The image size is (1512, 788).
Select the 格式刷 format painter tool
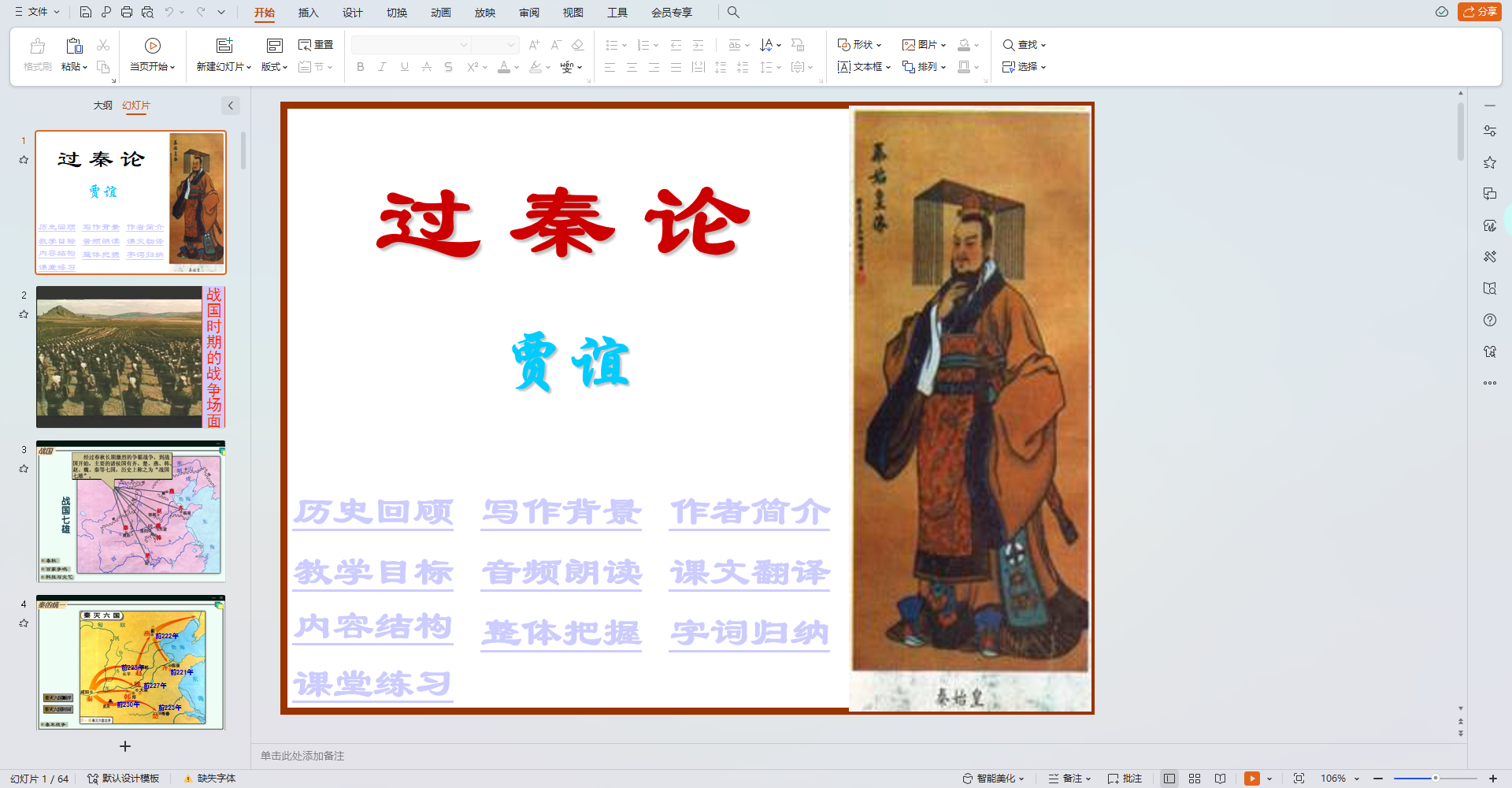37,54
